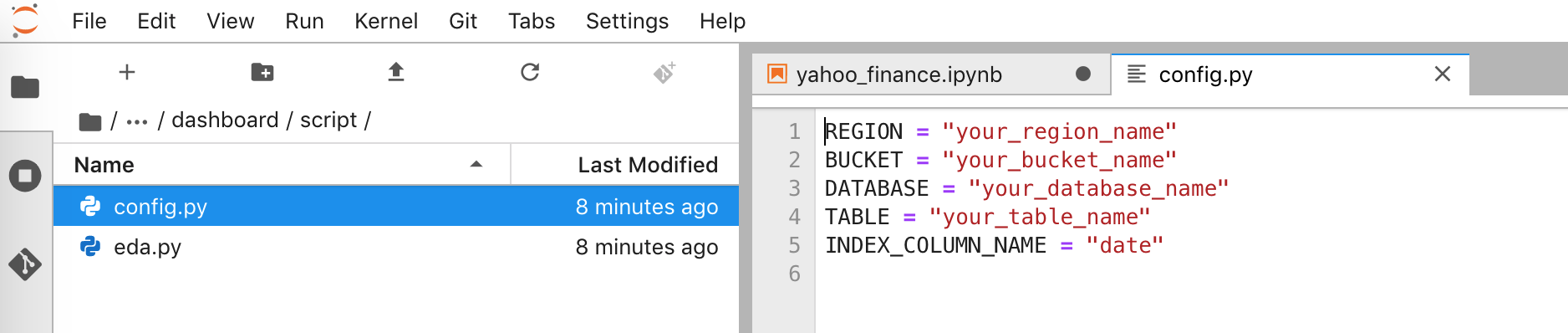Click the Upload Files arrow icon
This screenshot has width=1568, height=333.
pos(396,73)
